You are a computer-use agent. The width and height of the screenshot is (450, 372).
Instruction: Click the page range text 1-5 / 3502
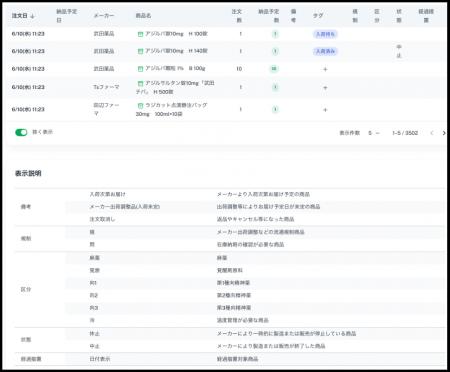405,133
